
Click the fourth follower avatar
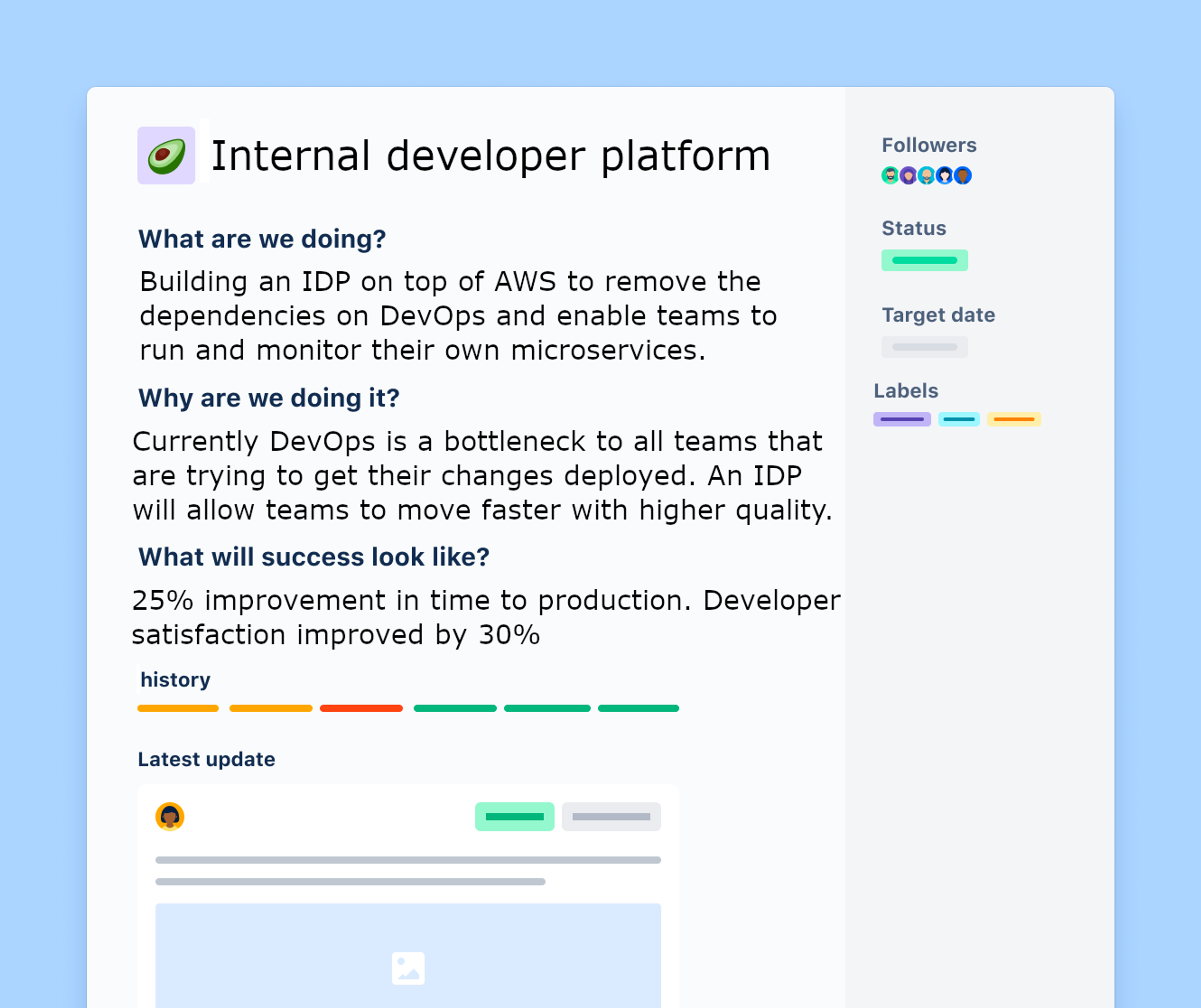[944, 175]
